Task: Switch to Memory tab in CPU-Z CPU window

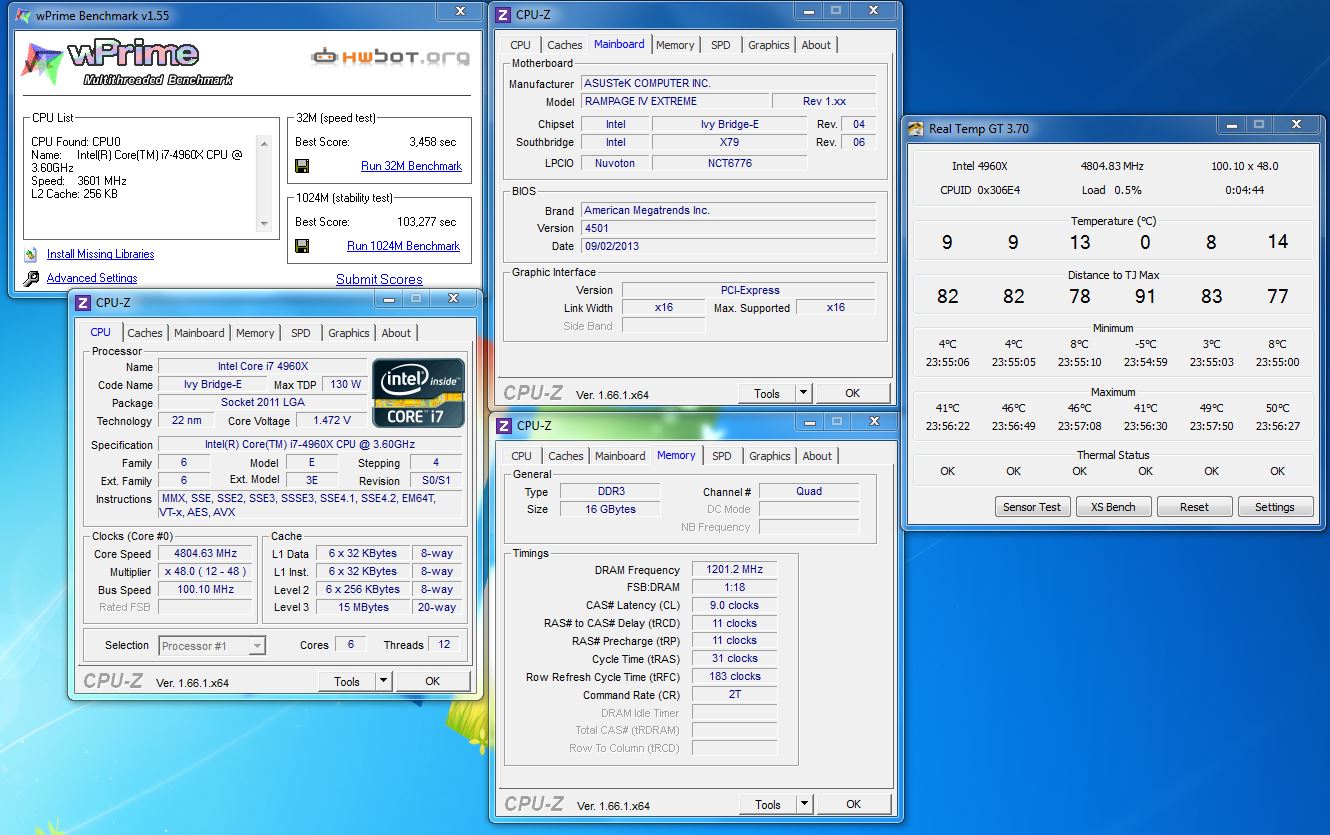Action: tap(255, 333)
